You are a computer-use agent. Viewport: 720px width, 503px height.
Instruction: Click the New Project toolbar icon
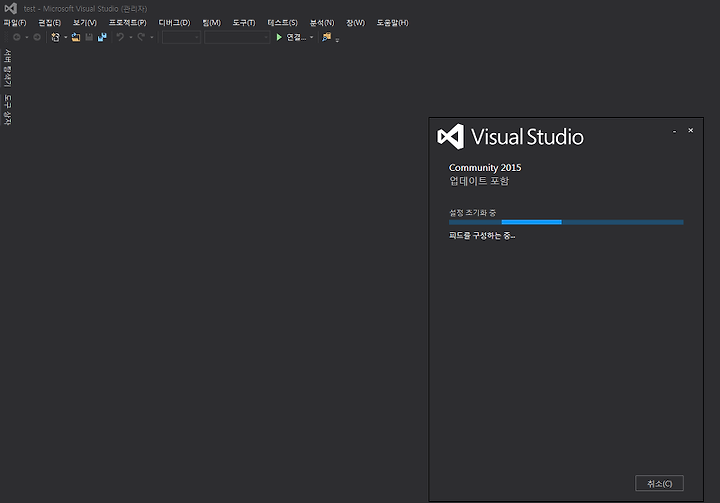(x=56, y=37)
